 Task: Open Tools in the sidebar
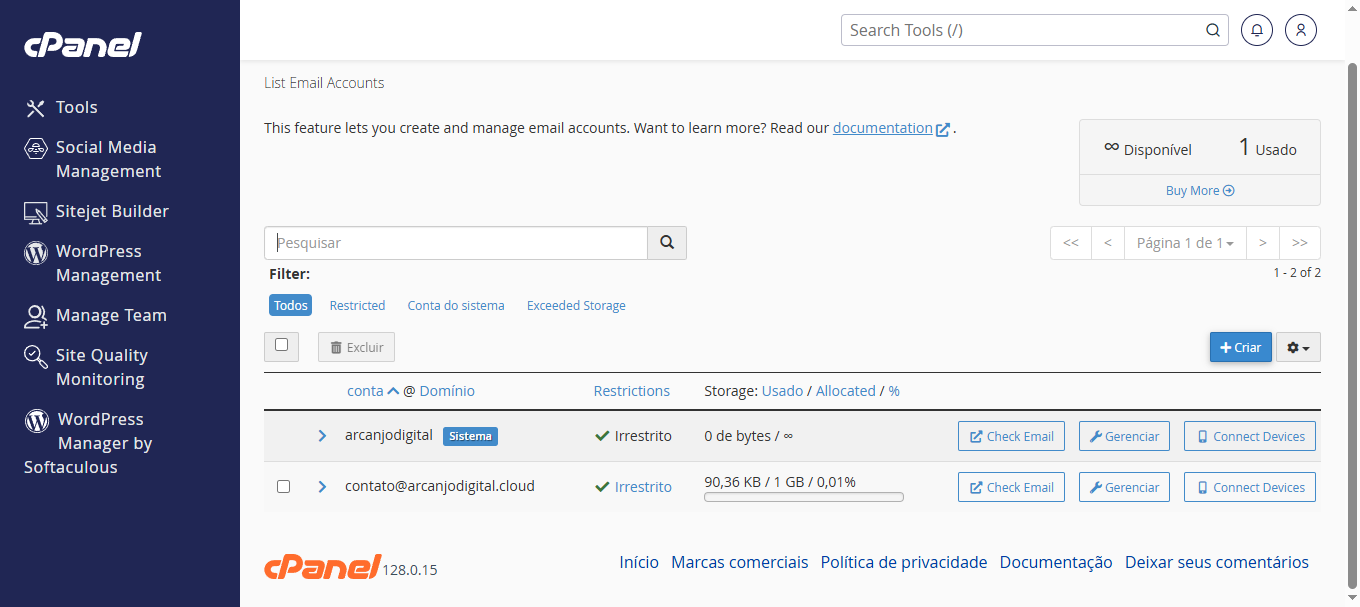[x=76, y=107]
